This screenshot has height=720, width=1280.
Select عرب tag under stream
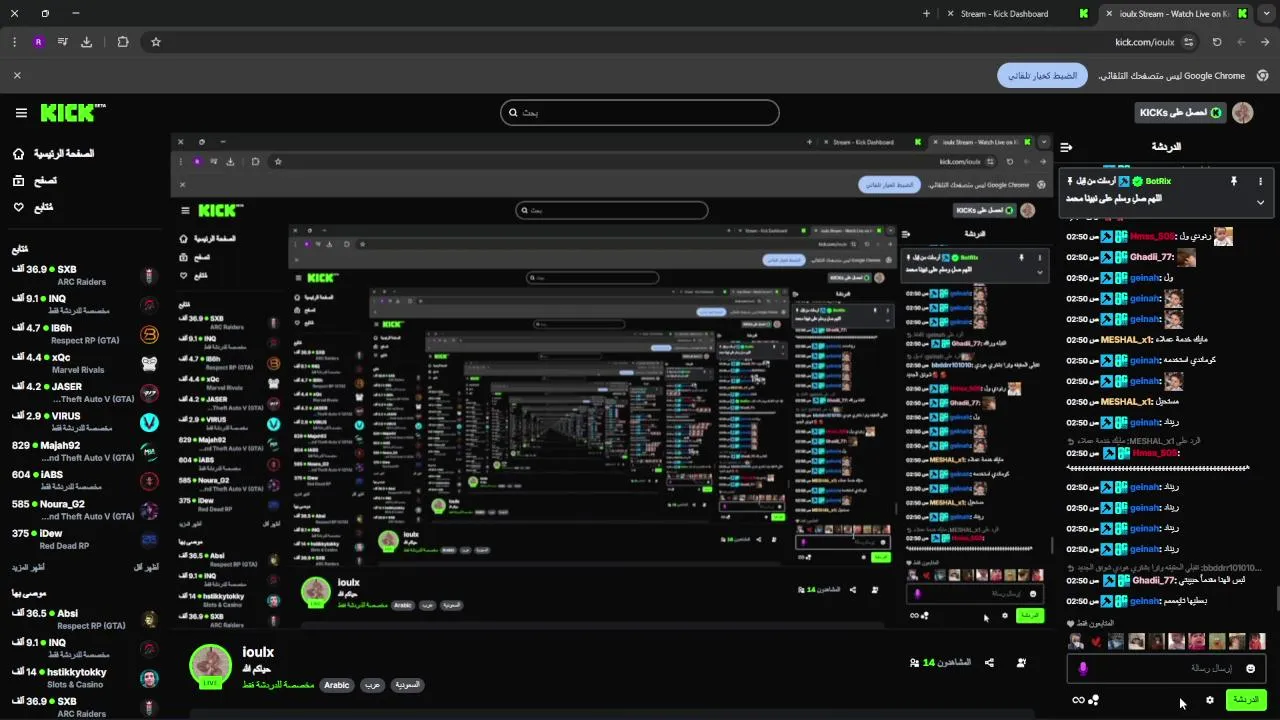point(372,685)
